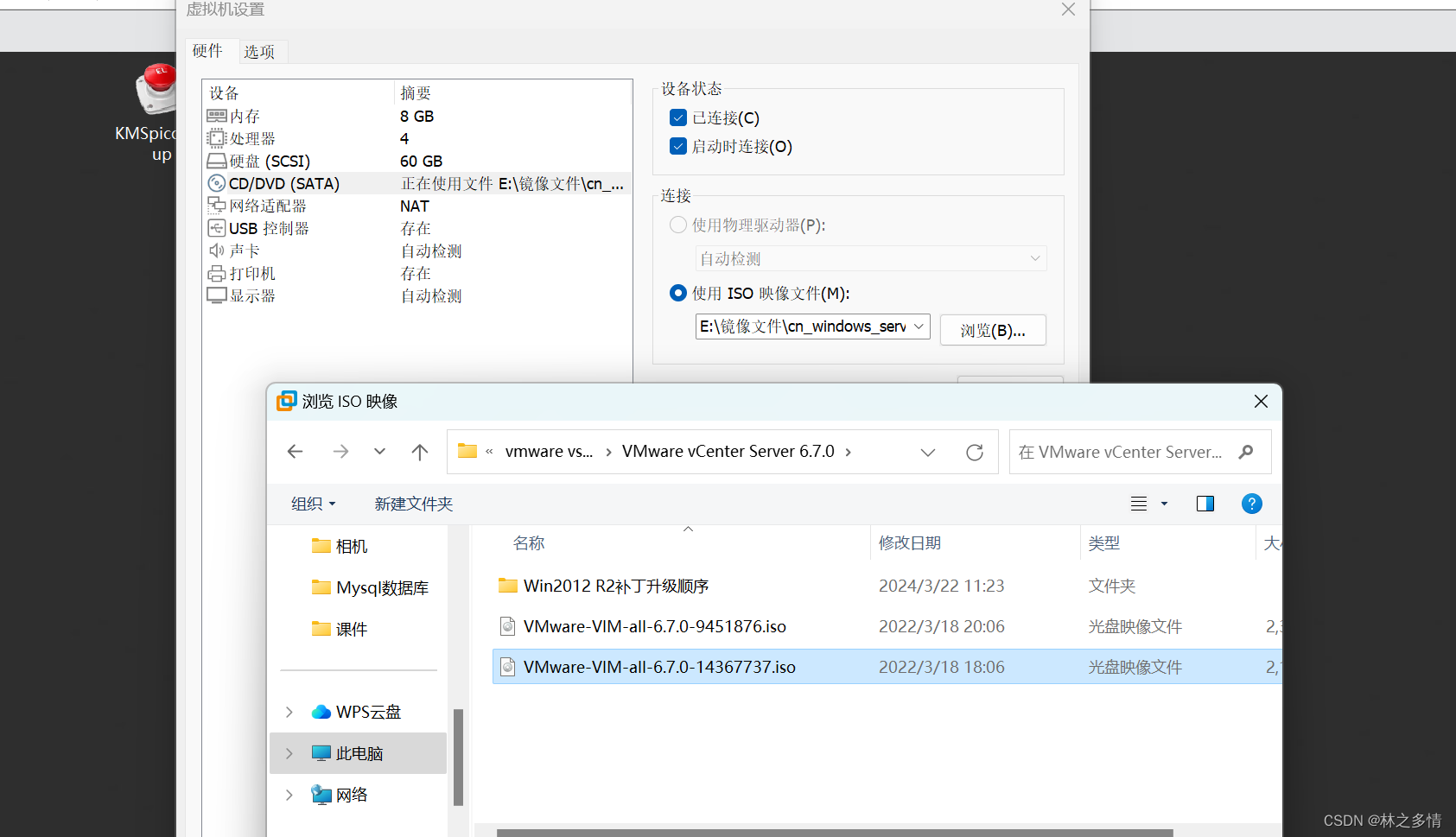Select the 处理器 device icon
Viewport: 1456px width, 837px height.
coord(217,138)
